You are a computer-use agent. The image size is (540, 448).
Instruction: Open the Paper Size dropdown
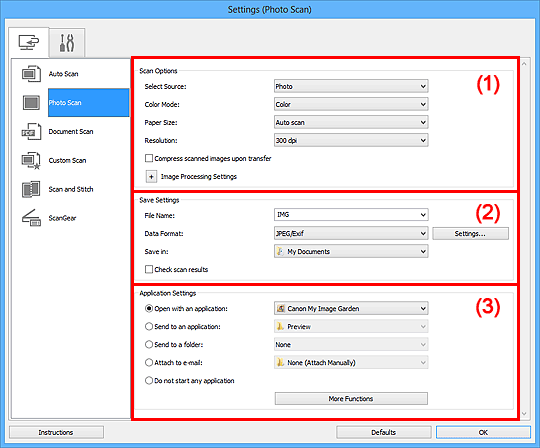pos(351,122)
